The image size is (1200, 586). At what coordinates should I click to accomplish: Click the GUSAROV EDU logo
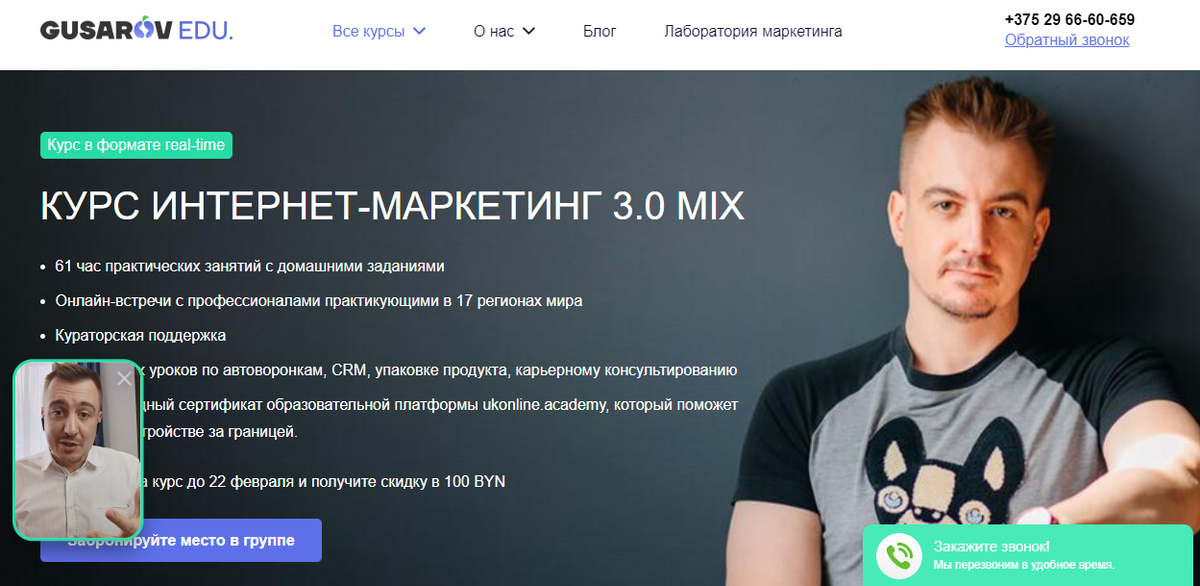point(137,31)
